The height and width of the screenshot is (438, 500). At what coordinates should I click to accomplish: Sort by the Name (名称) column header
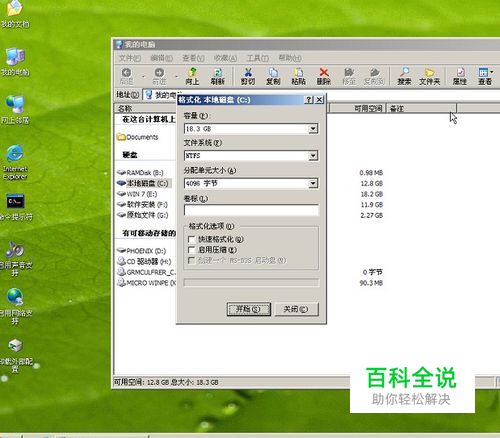tap(146, 108)
